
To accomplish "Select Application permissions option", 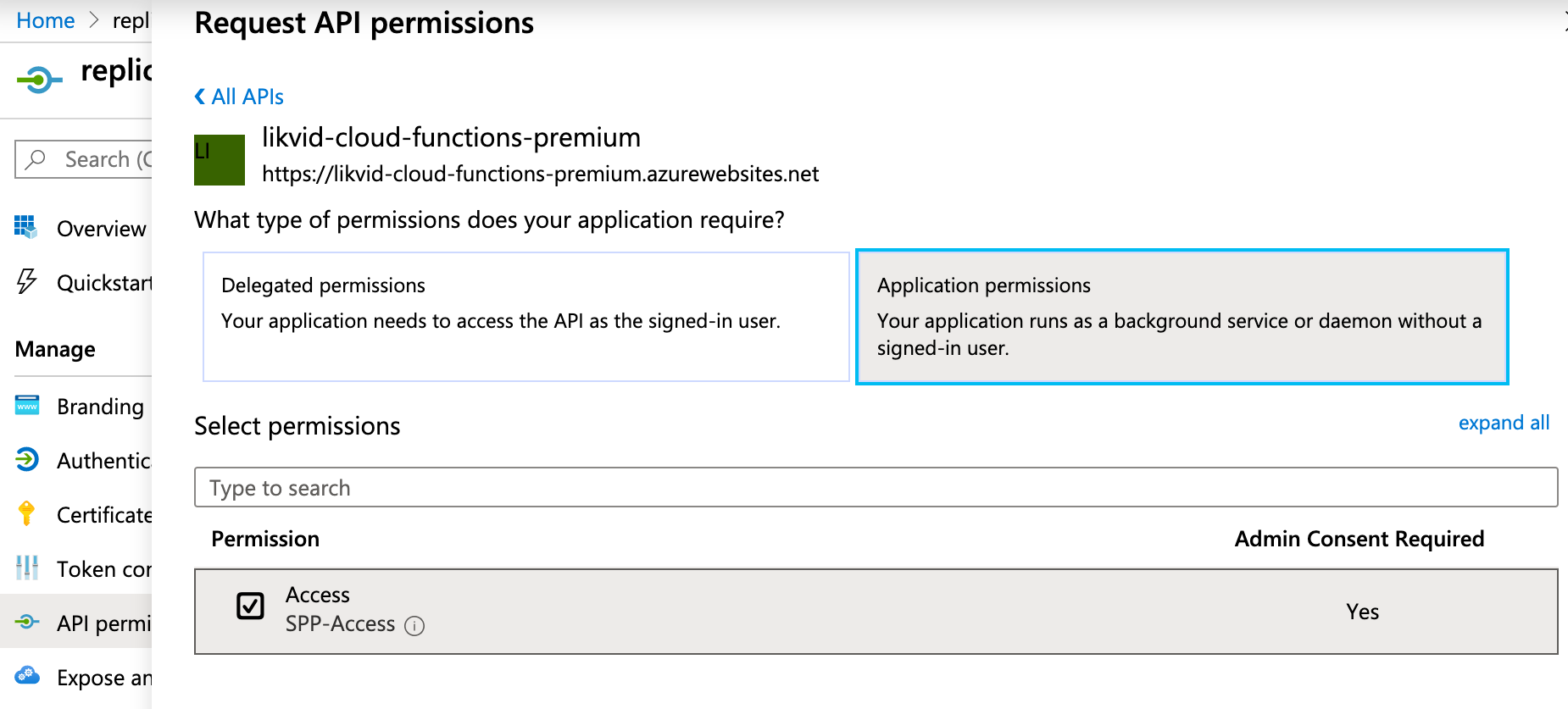I will coord(1182,318).
